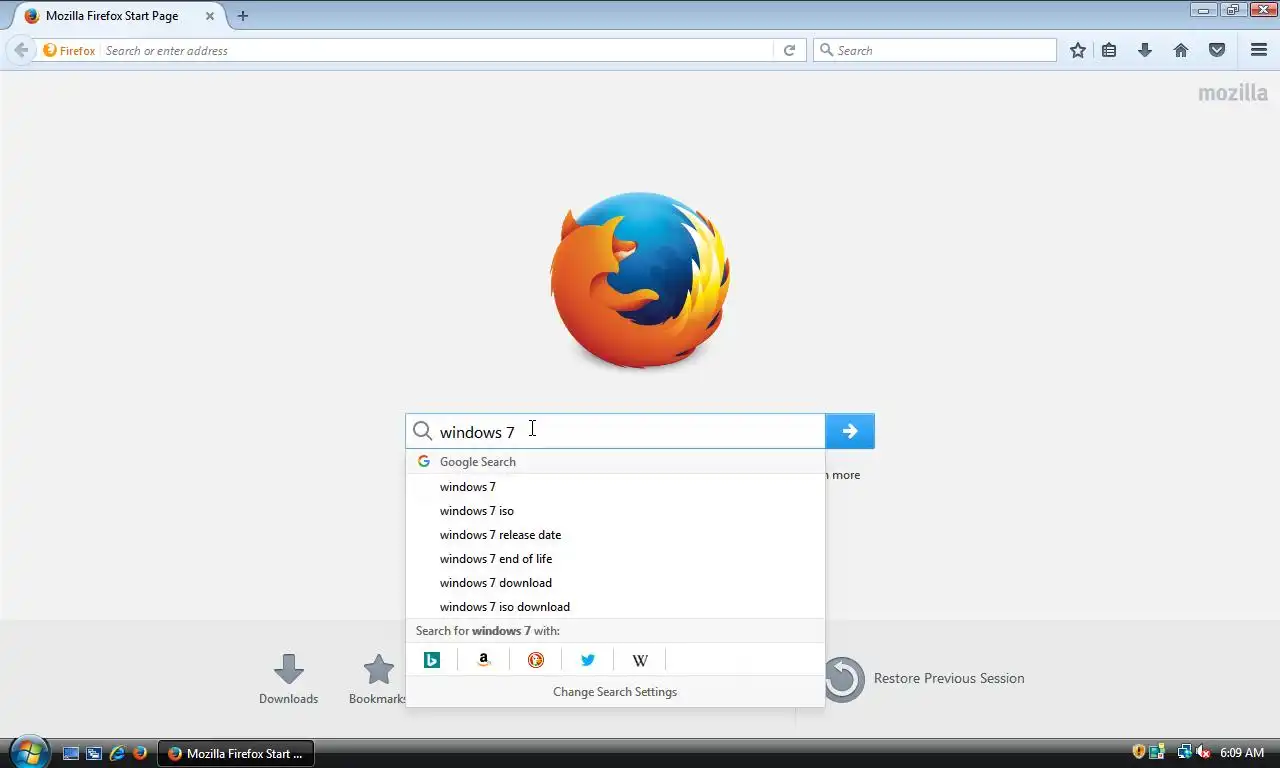Select suggestion "windows 7 iso"
This screenshot has height=768, width=1280.
(x=615, y=511)
